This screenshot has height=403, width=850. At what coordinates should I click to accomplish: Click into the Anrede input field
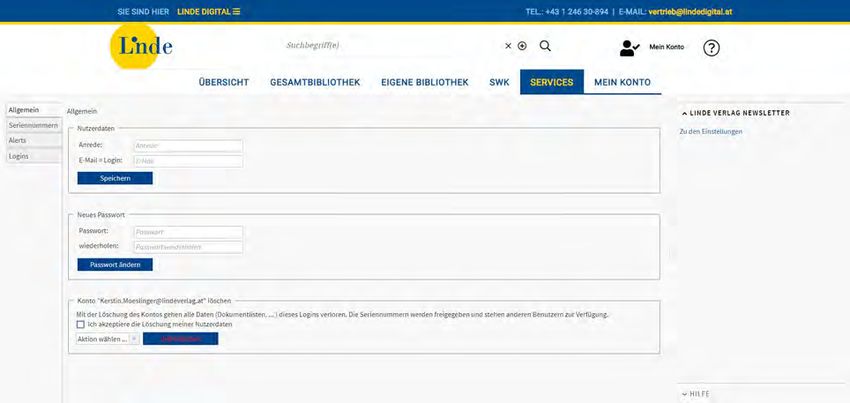point(188,146)
